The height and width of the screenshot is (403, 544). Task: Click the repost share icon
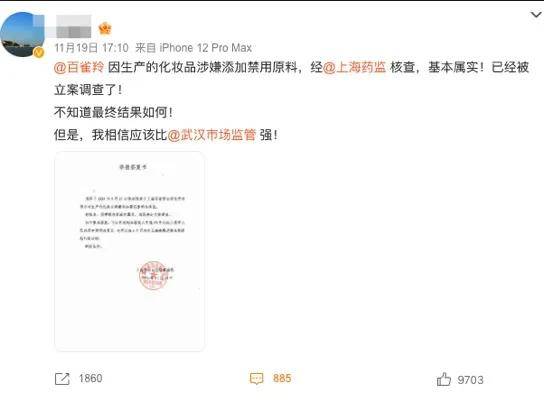pos(62,379)
